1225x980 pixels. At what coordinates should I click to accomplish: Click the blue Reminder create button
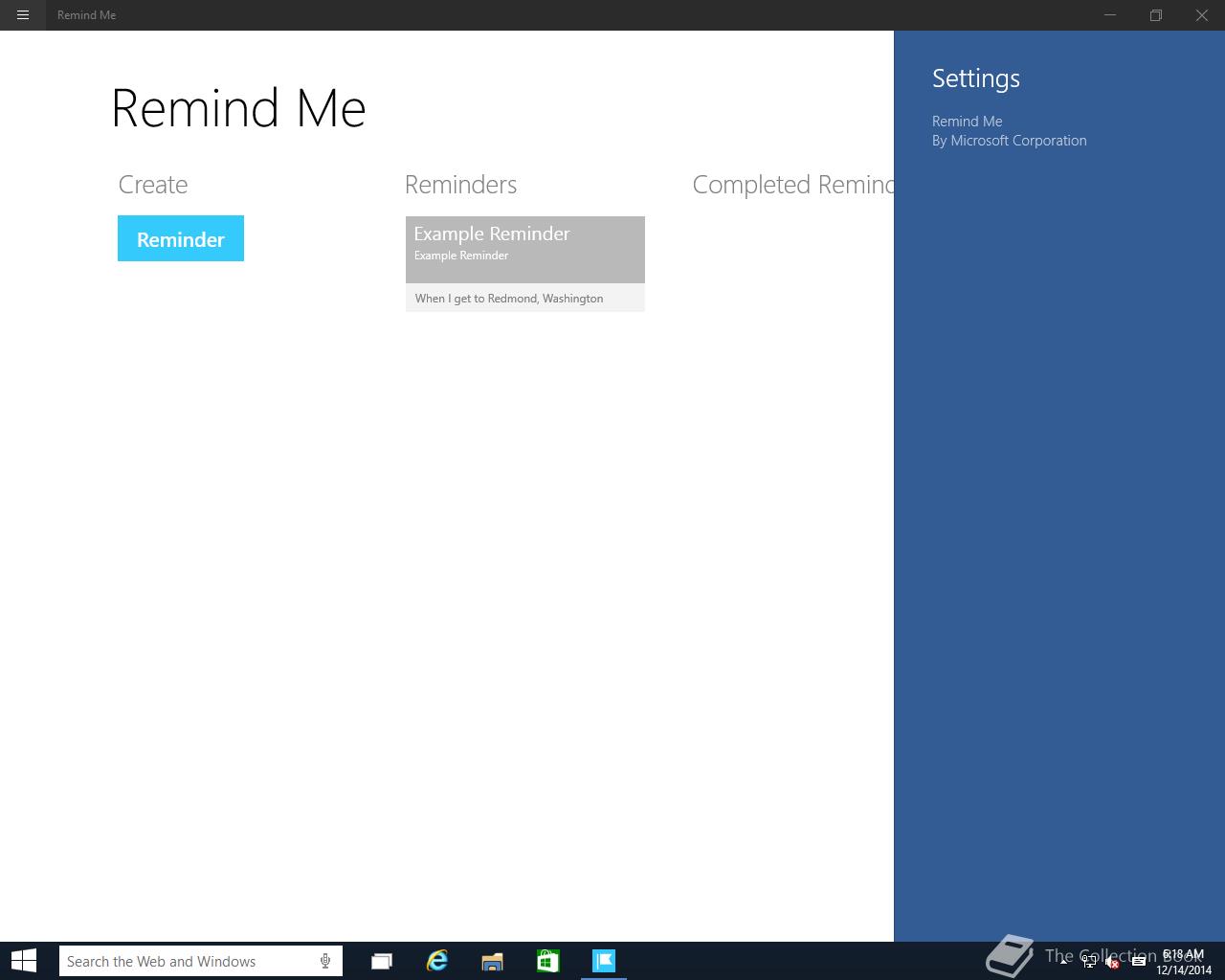tap(181, 238)
